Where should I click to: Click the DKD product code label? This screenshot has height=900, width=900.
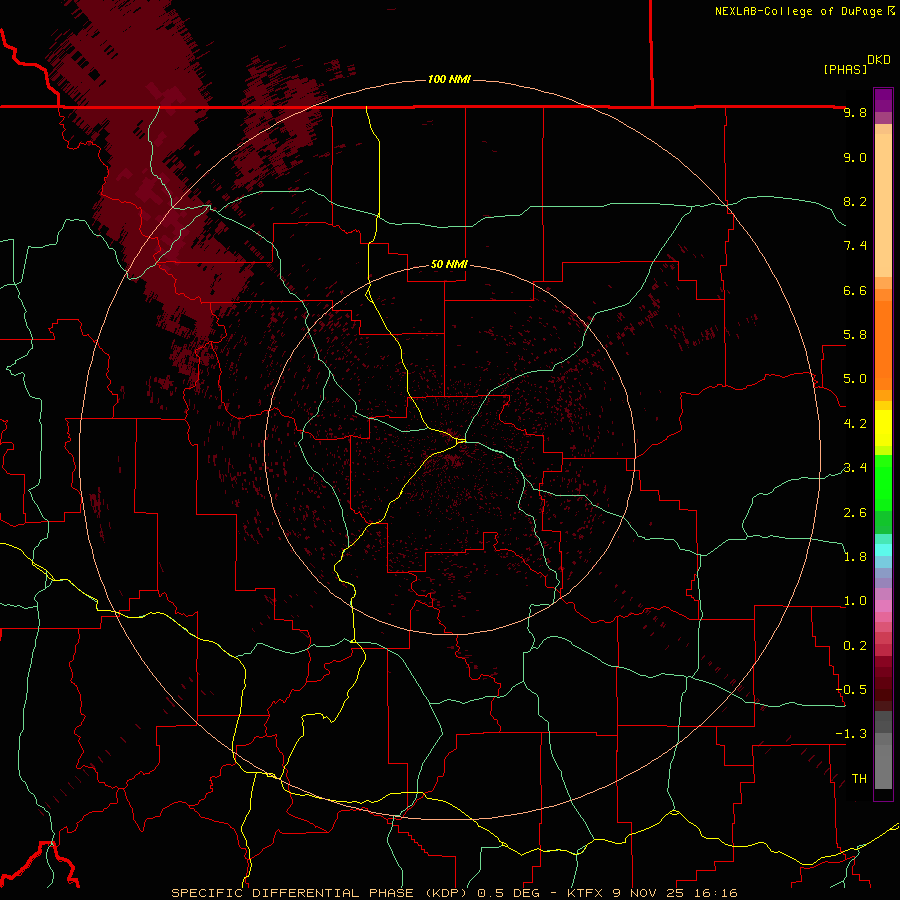[x=879, y=60]
